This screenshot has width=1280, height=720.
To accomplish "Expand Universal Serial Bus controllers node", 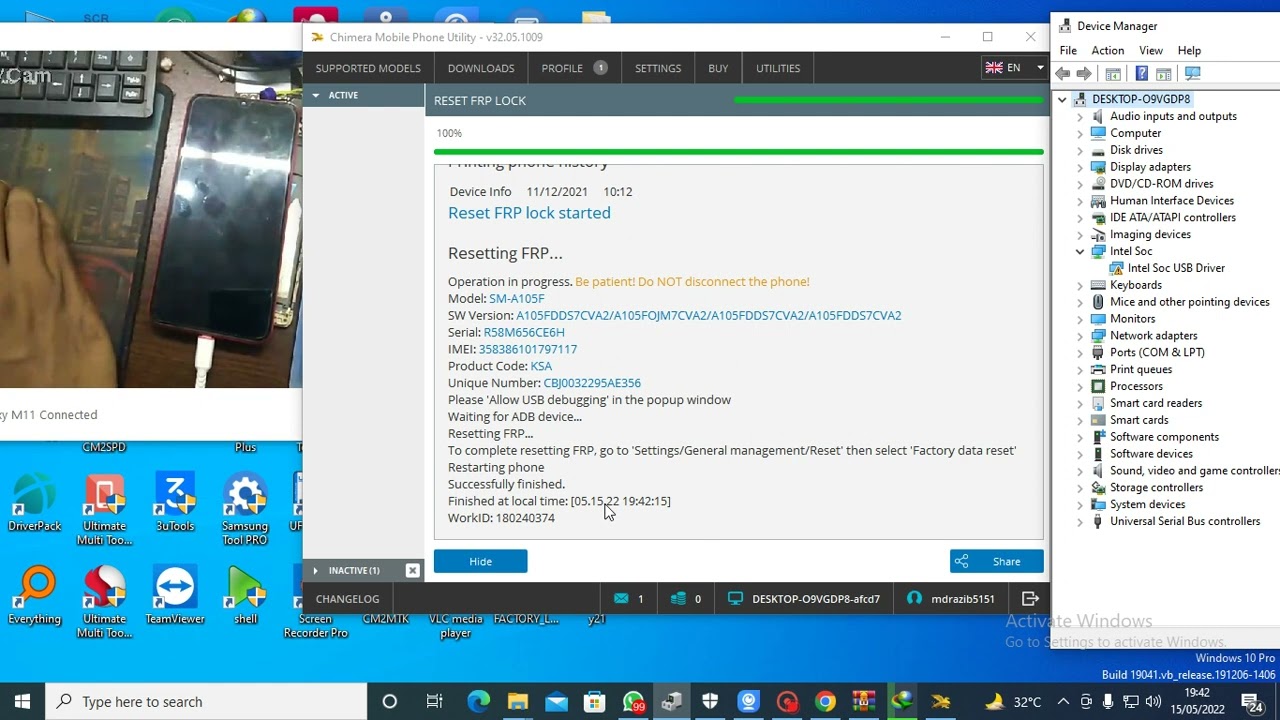I will [1080, 521].
